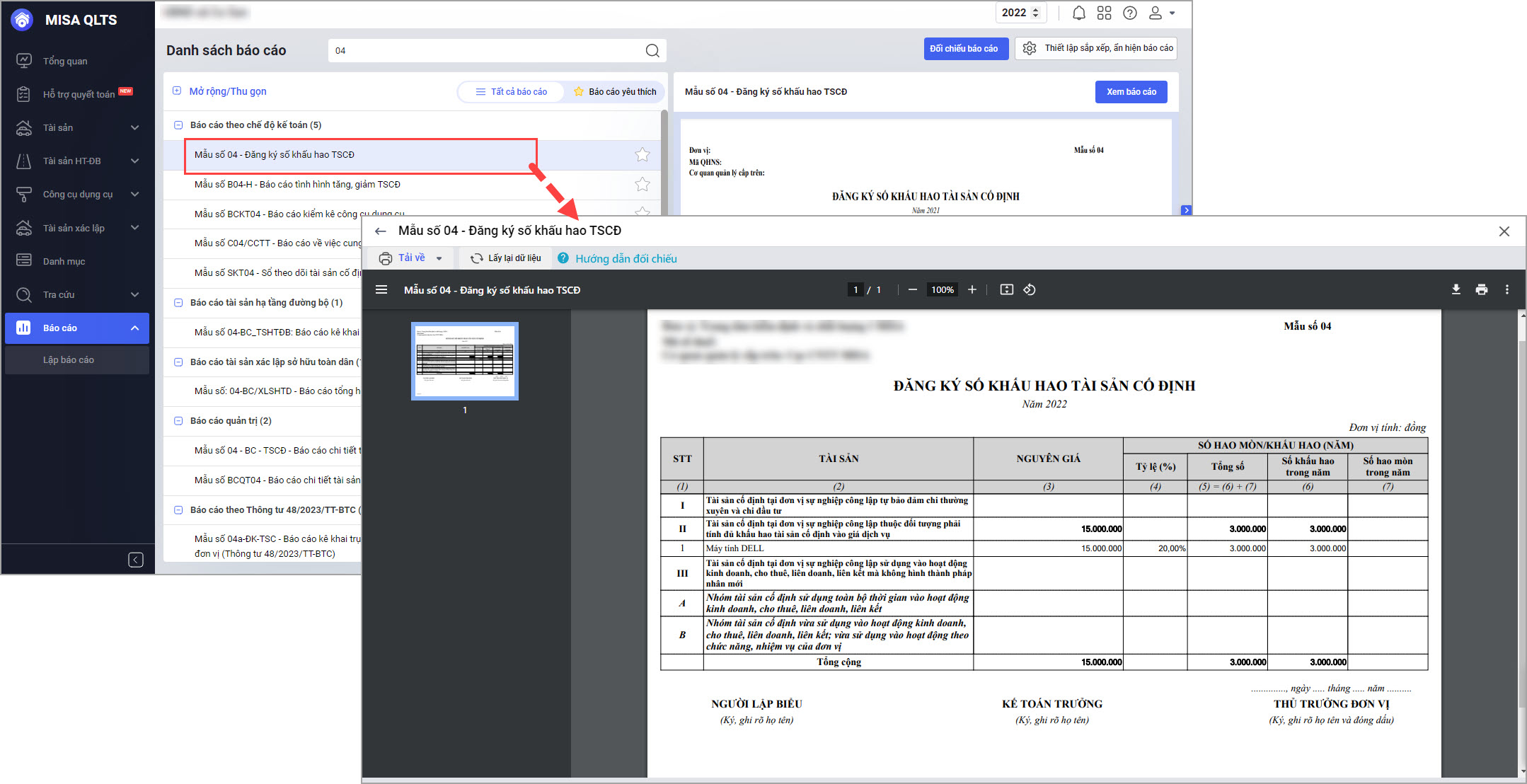Favorite Mẫu số 04 report star
This screenshot has height=784, width=1527.
pyautogui.click(x=642, y=154)
